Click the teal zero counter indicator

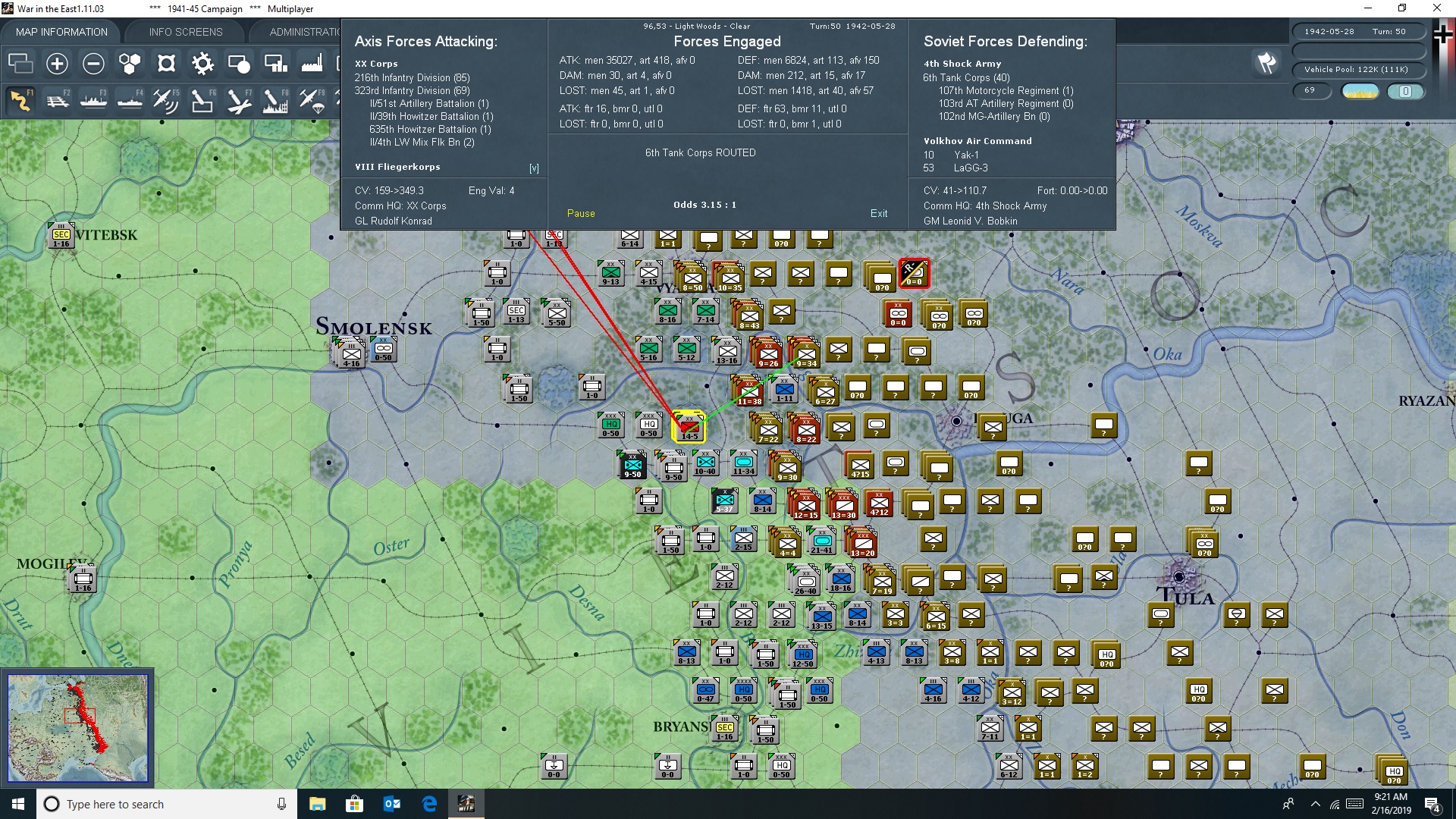coord(1405,92)
